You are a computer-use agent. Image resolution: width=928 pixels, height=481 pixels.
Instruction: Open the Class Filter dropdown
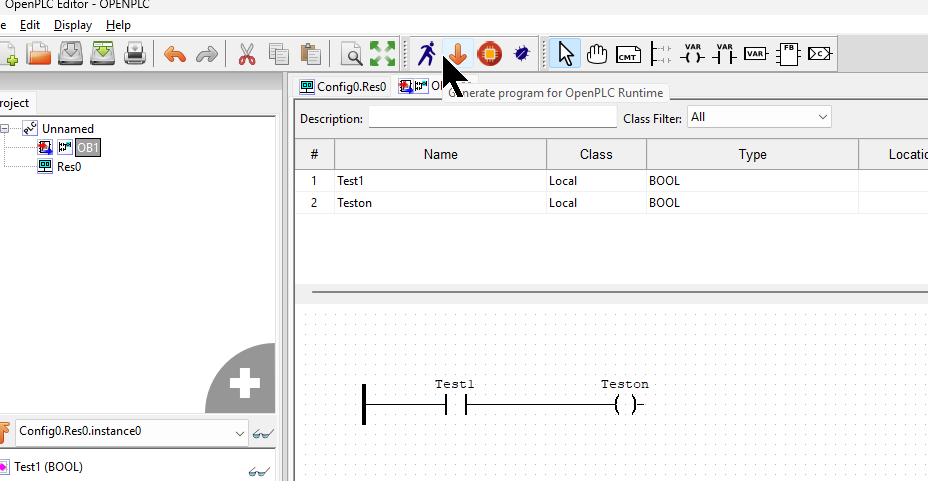[x=759, y=117]
